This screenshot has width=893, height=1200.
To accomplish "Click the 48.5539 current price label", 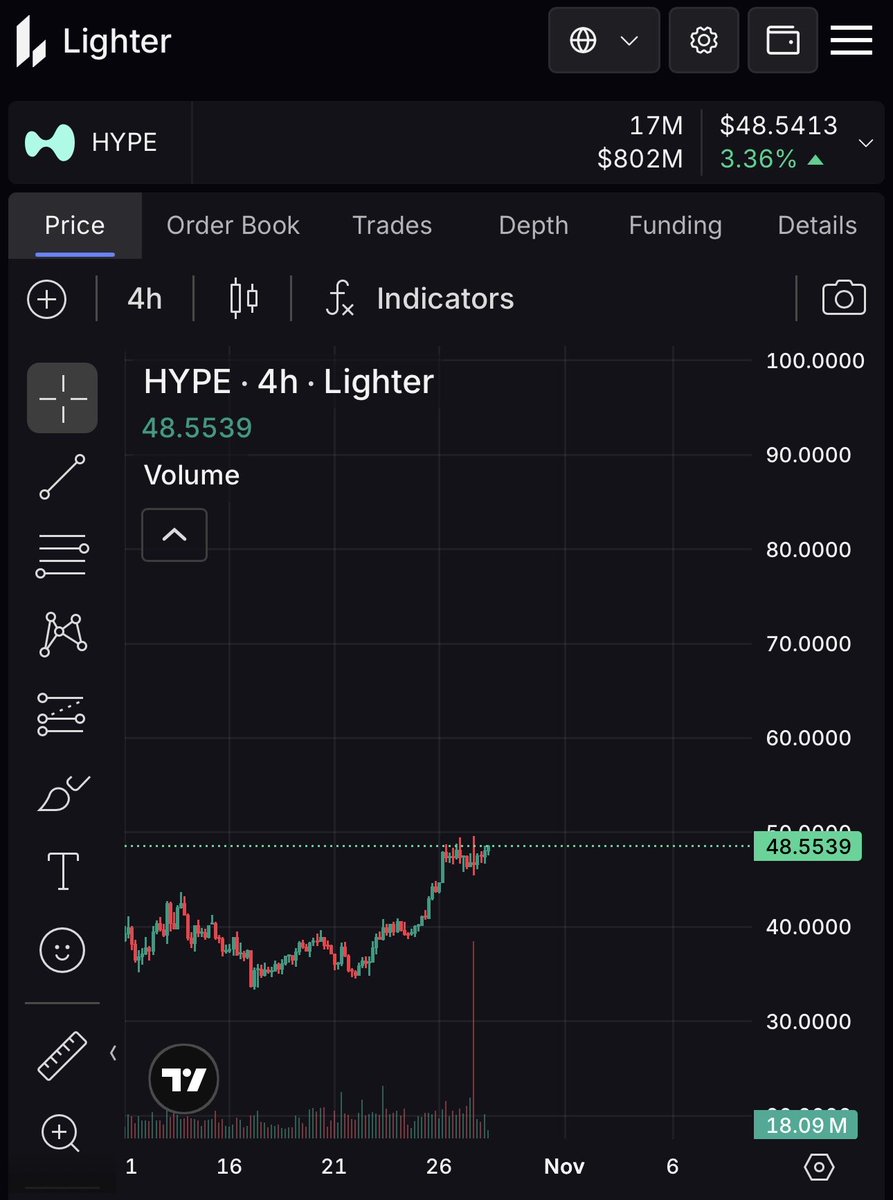I will [807, 847].
